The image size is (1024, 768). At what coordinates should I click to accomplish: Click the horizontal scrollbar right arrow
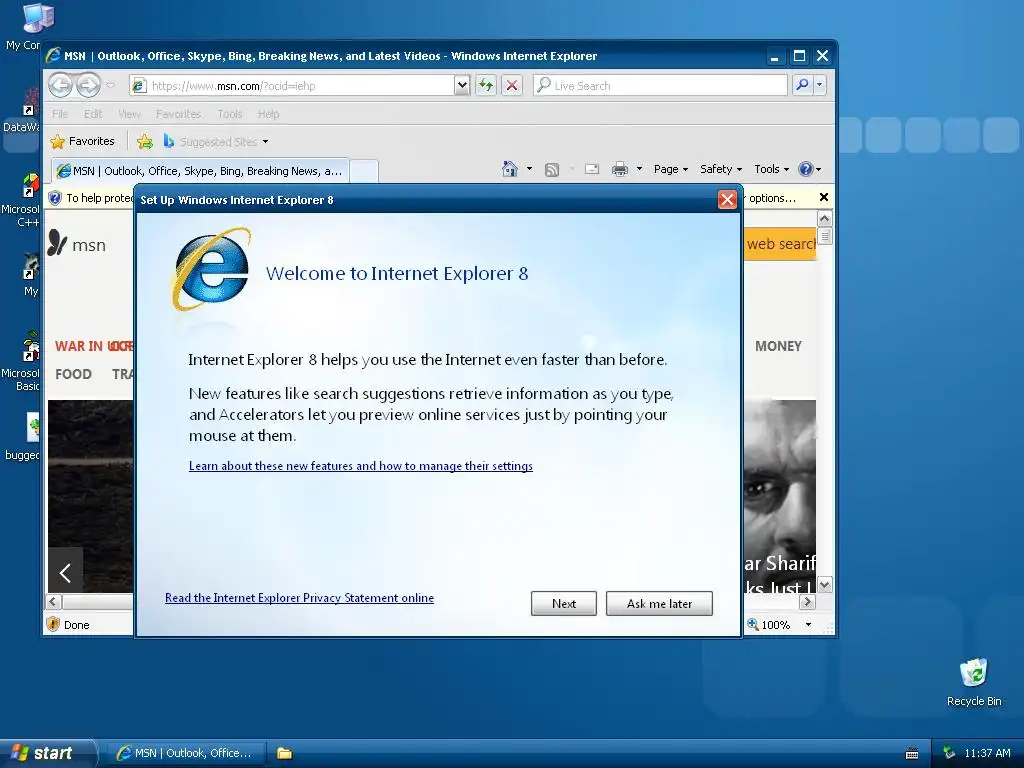(808, 601)
